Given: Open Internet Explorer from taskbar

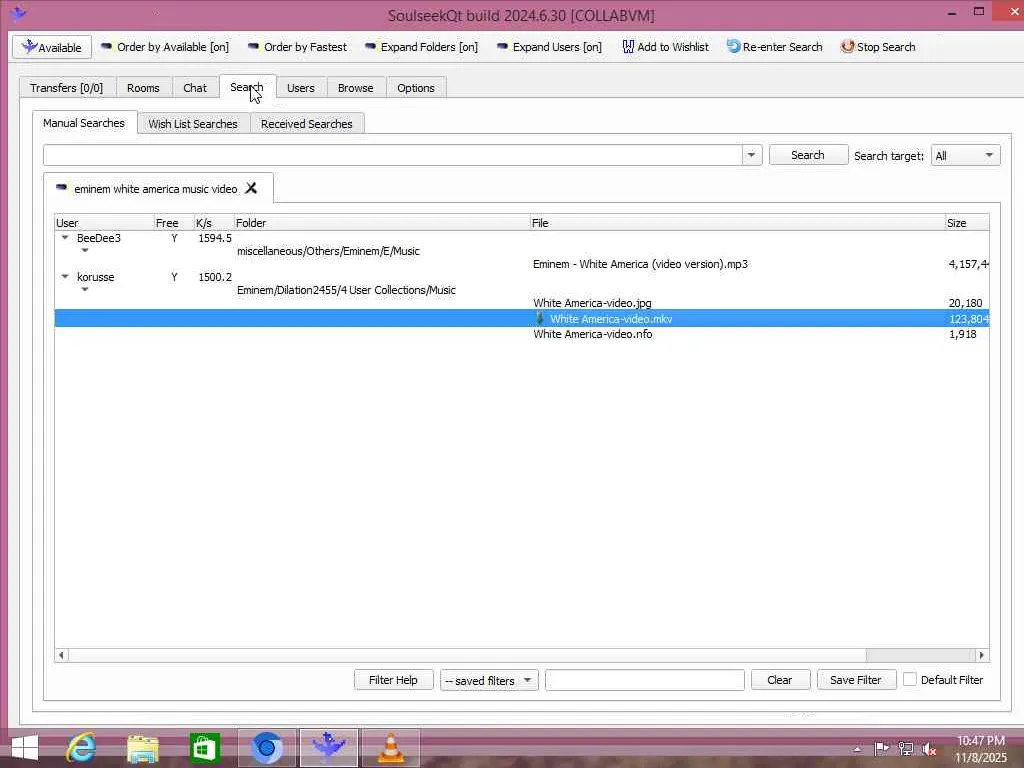Looking at the screenshot, I should coord(82,748).
